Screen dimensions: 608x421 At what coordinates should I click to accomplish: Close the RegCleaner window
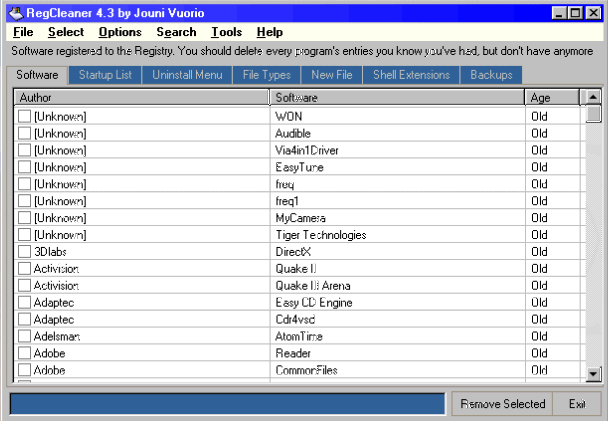click(x=593, y=13)
